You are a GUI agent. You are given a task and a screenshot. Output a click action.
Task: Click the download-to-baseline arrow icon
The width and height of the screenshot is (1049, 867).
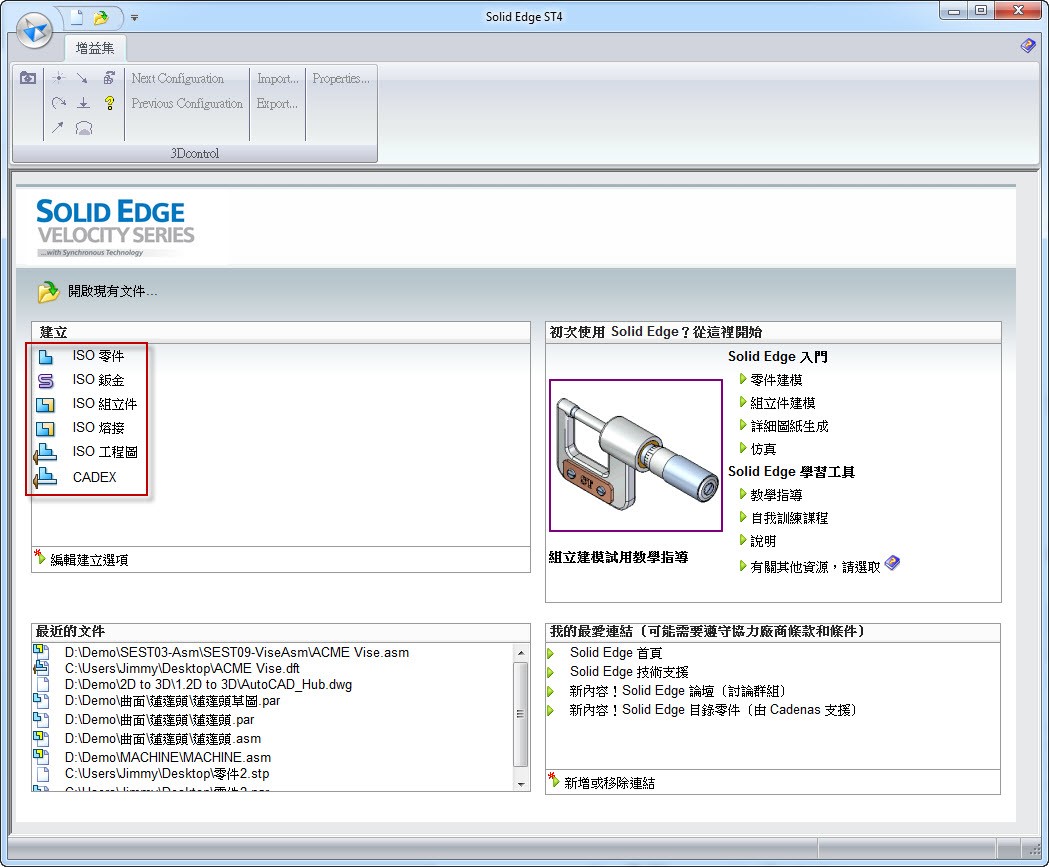(83, 103)
